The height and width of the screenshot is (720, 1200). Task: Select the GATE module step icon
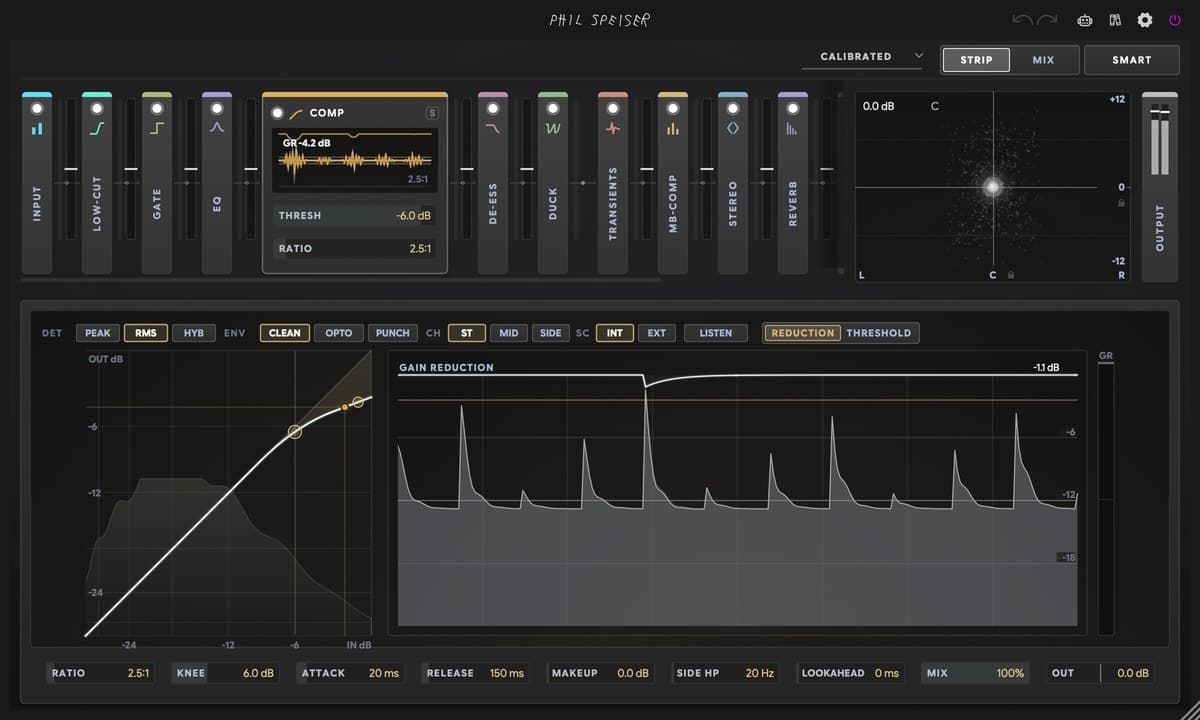pyautogui.click(x=157, y=129)
